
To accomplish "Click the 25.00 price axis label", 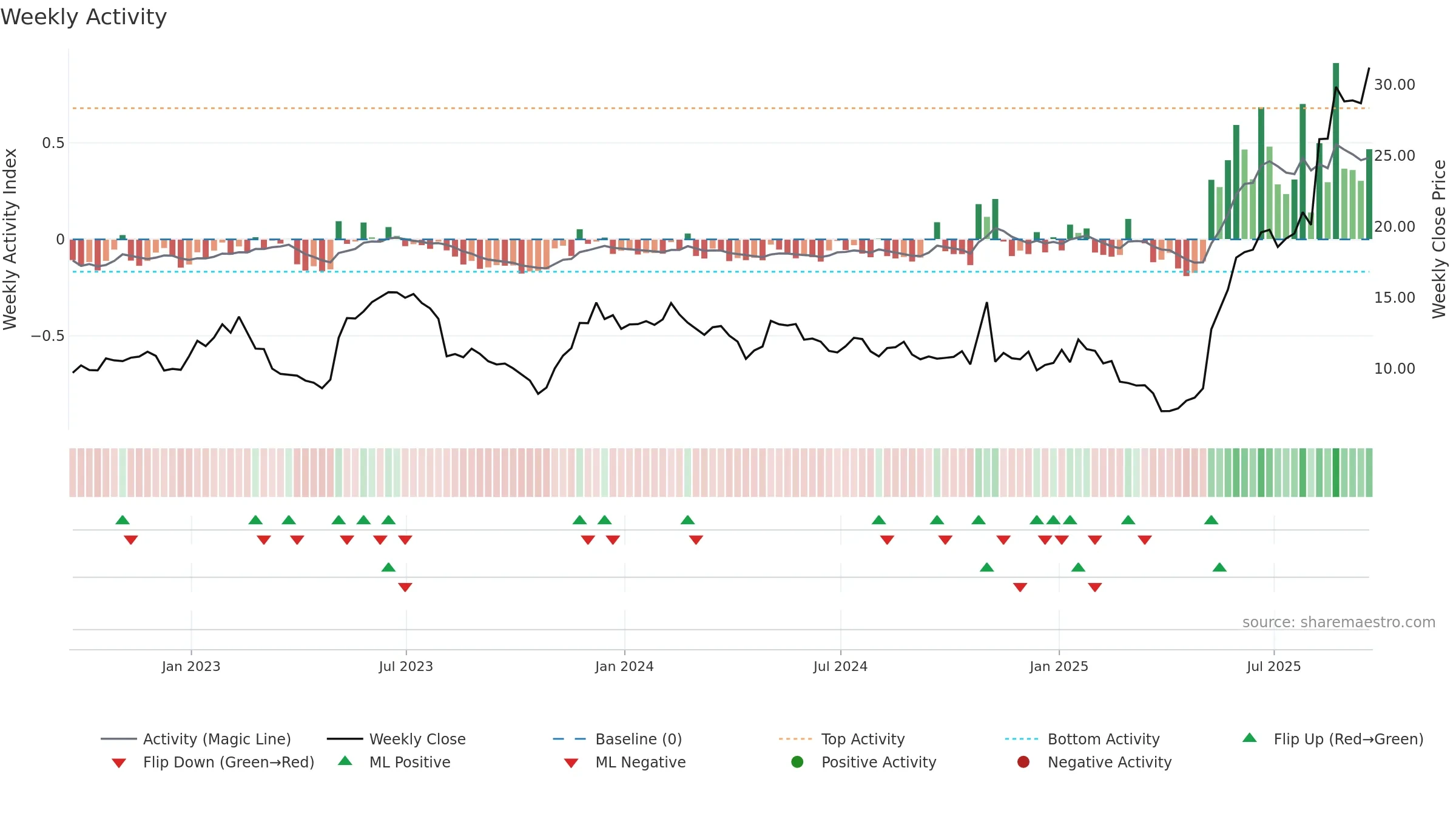I will click(x=1395, y=155).
